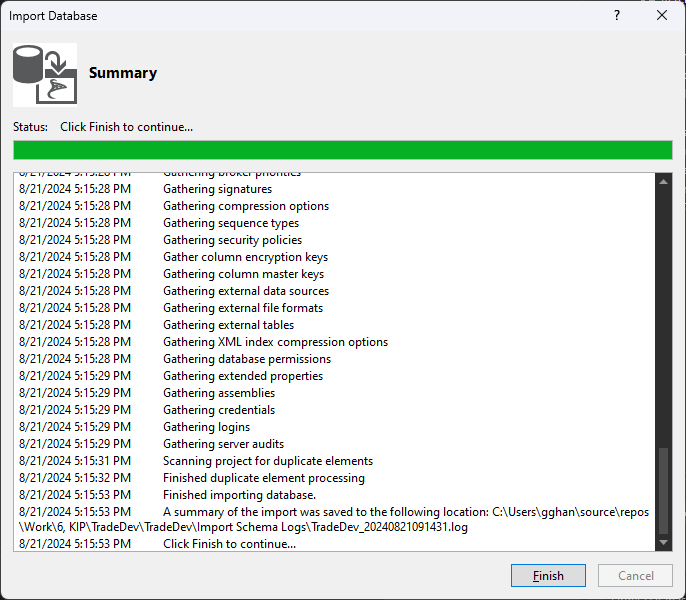This screenshot has width=686, height=600.
Task: Select the "Gathering signatures" log entry
Action: [x=217, y=189]
